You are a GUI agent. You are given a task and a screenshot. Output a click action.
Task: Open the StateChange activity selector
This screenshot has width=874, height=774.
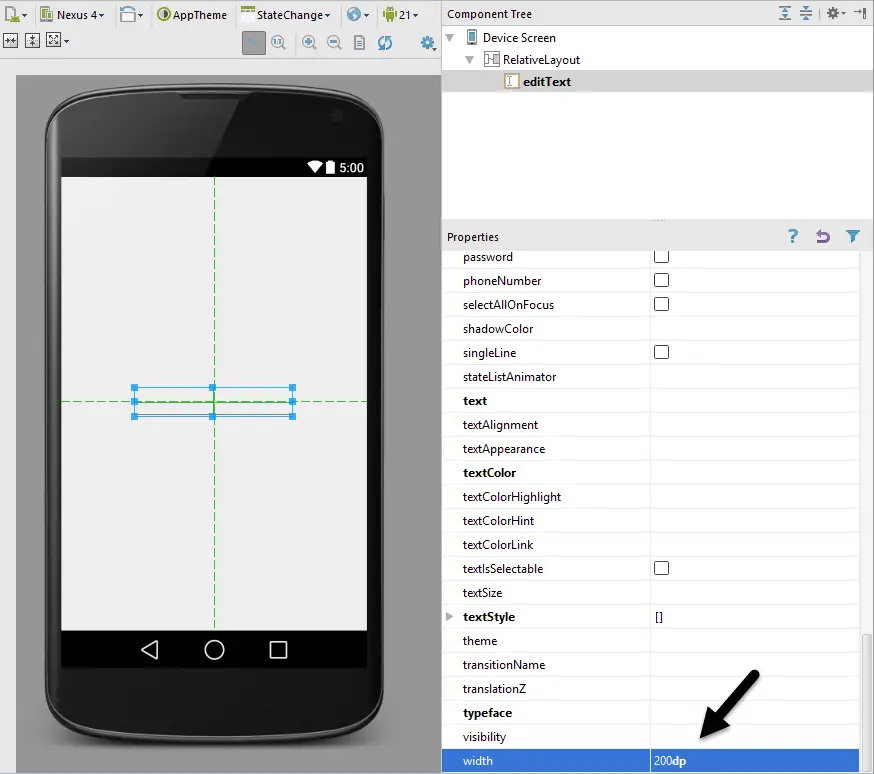286,15
